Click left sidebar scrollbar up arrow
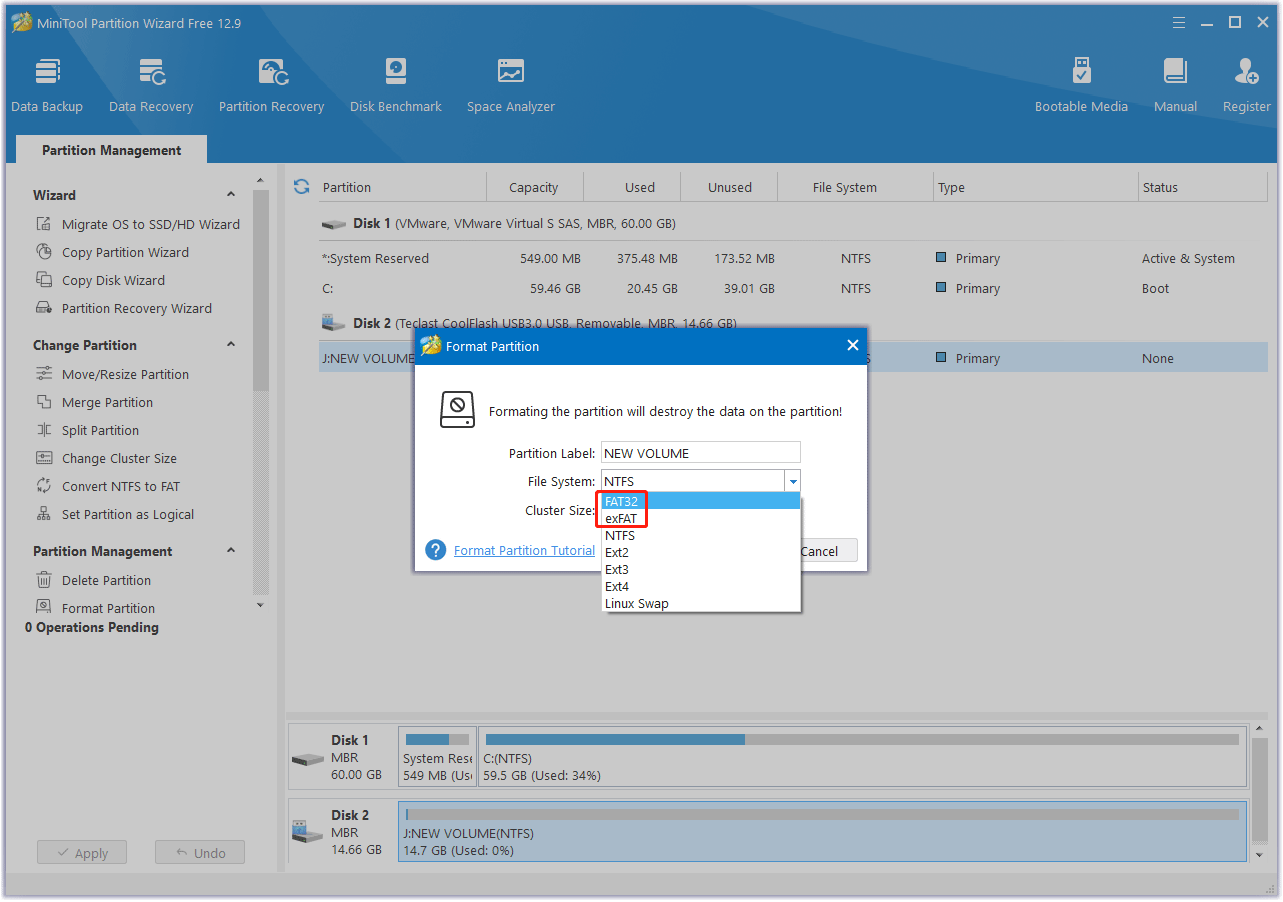This screenshot has width=1283, height=902. click(x=260, y=180)
